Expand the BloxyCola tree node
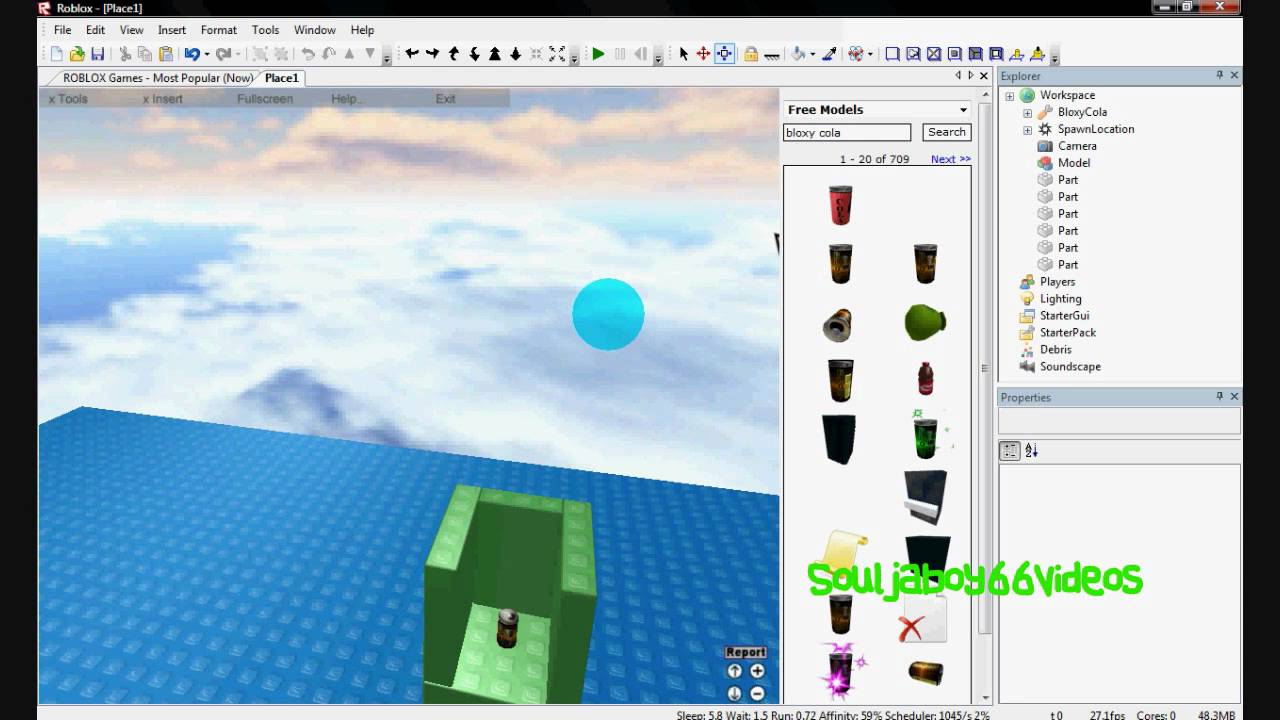 pos(1027,113)
